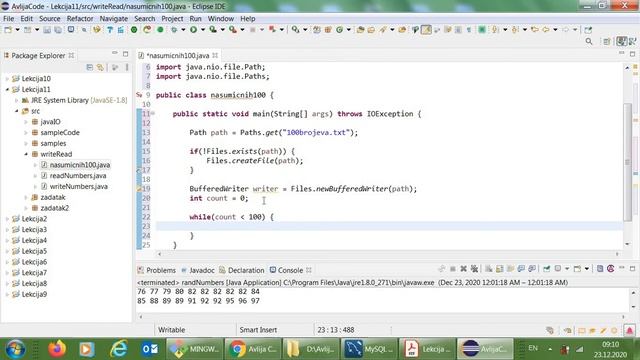
Task: Click the New Java Class green C icon
Action: tap(340, 30)
